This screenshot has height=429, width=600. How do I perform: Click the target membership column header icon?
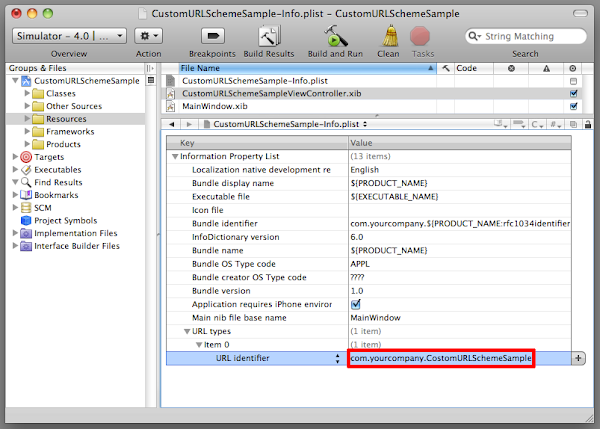tap(572, 68)
